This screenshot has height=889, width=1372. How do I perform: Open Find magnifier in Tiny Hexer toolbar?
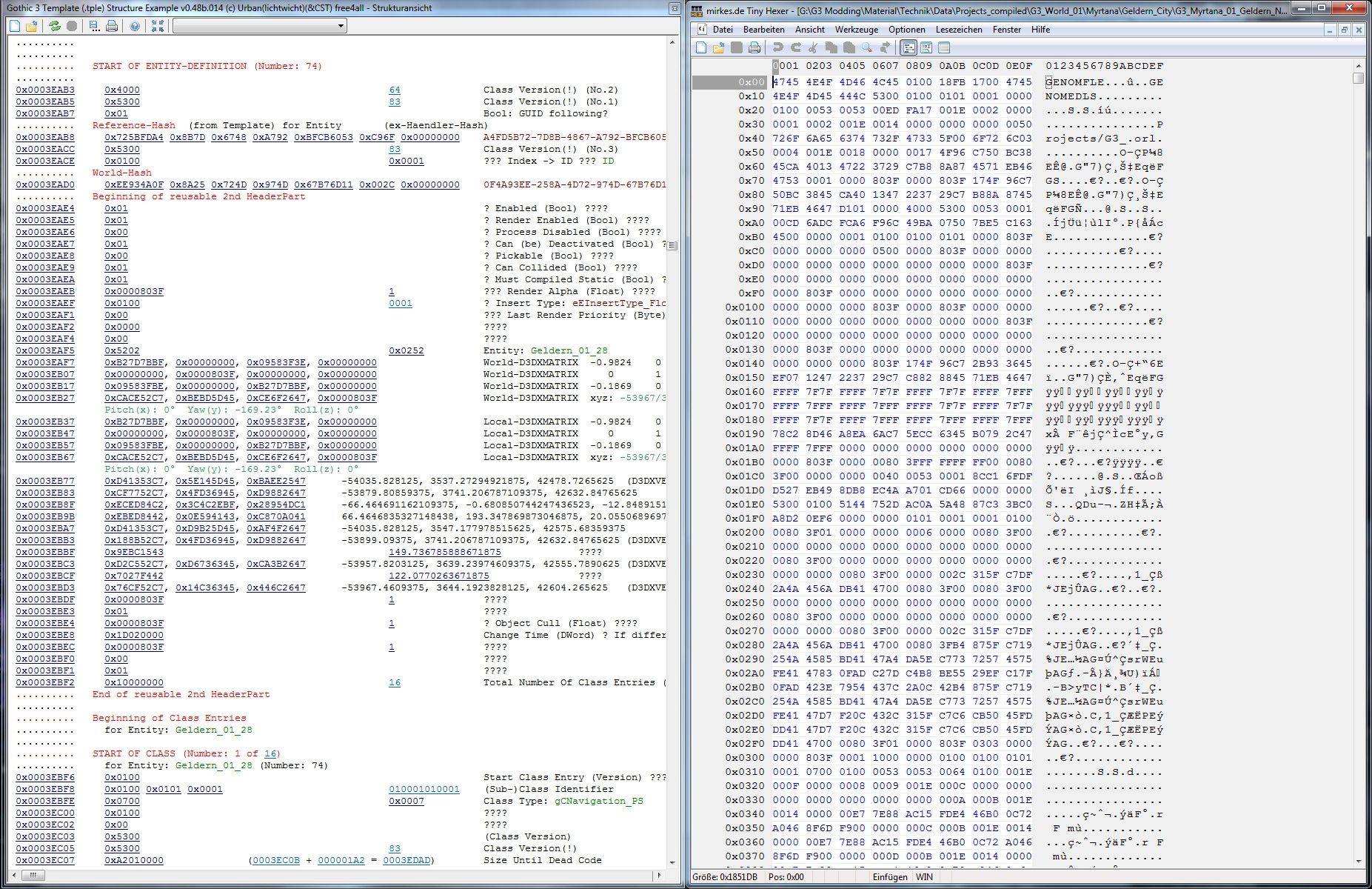click(867, 48)
